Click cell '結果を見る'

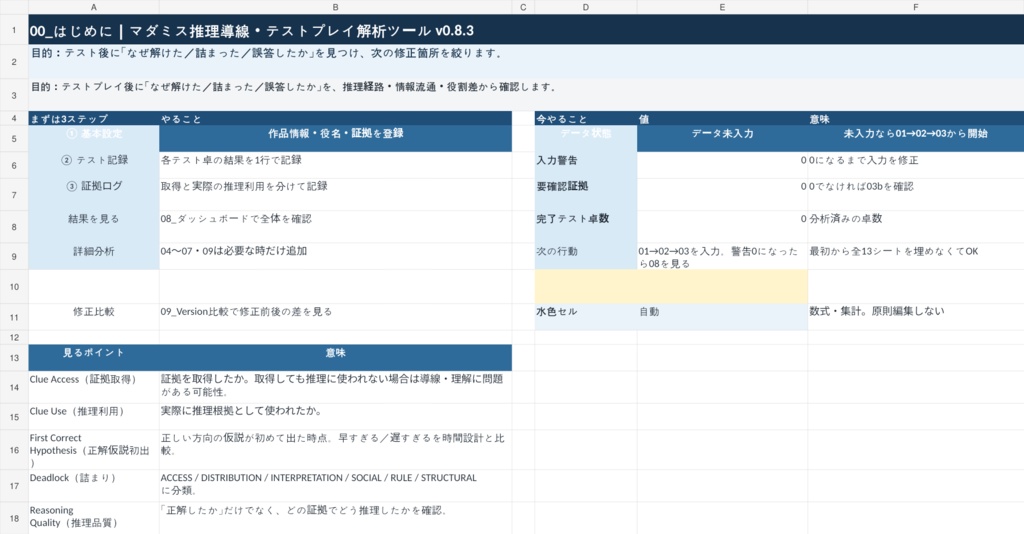pos(93,227)
